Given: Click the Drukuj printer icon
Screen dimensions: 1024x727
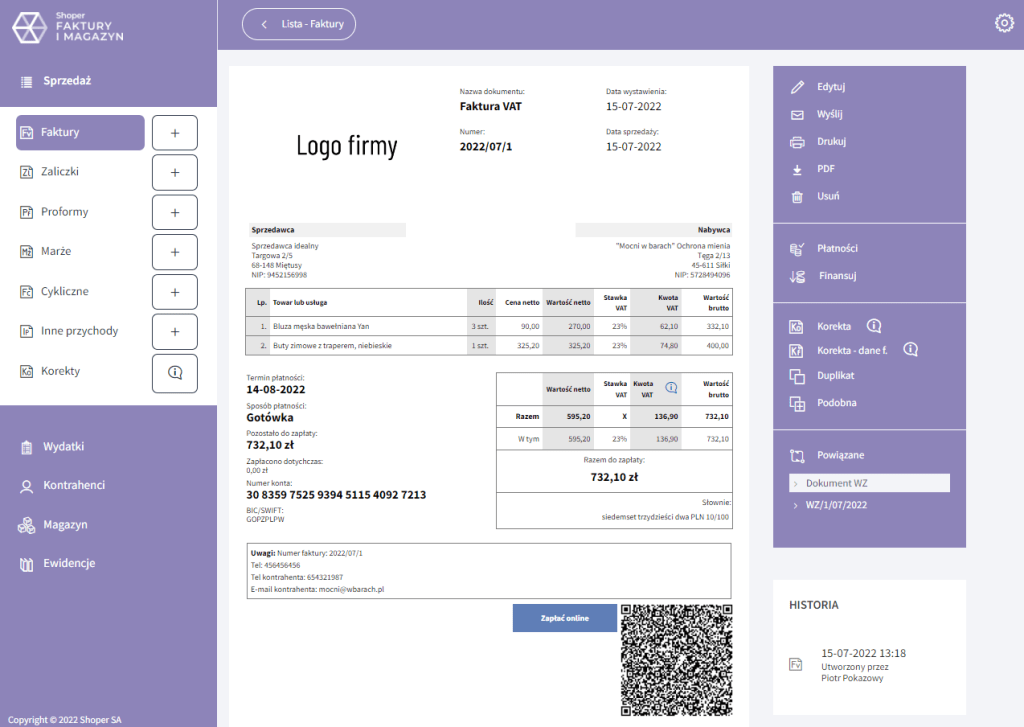Looking at the screenshot, I should pos(797,142).
